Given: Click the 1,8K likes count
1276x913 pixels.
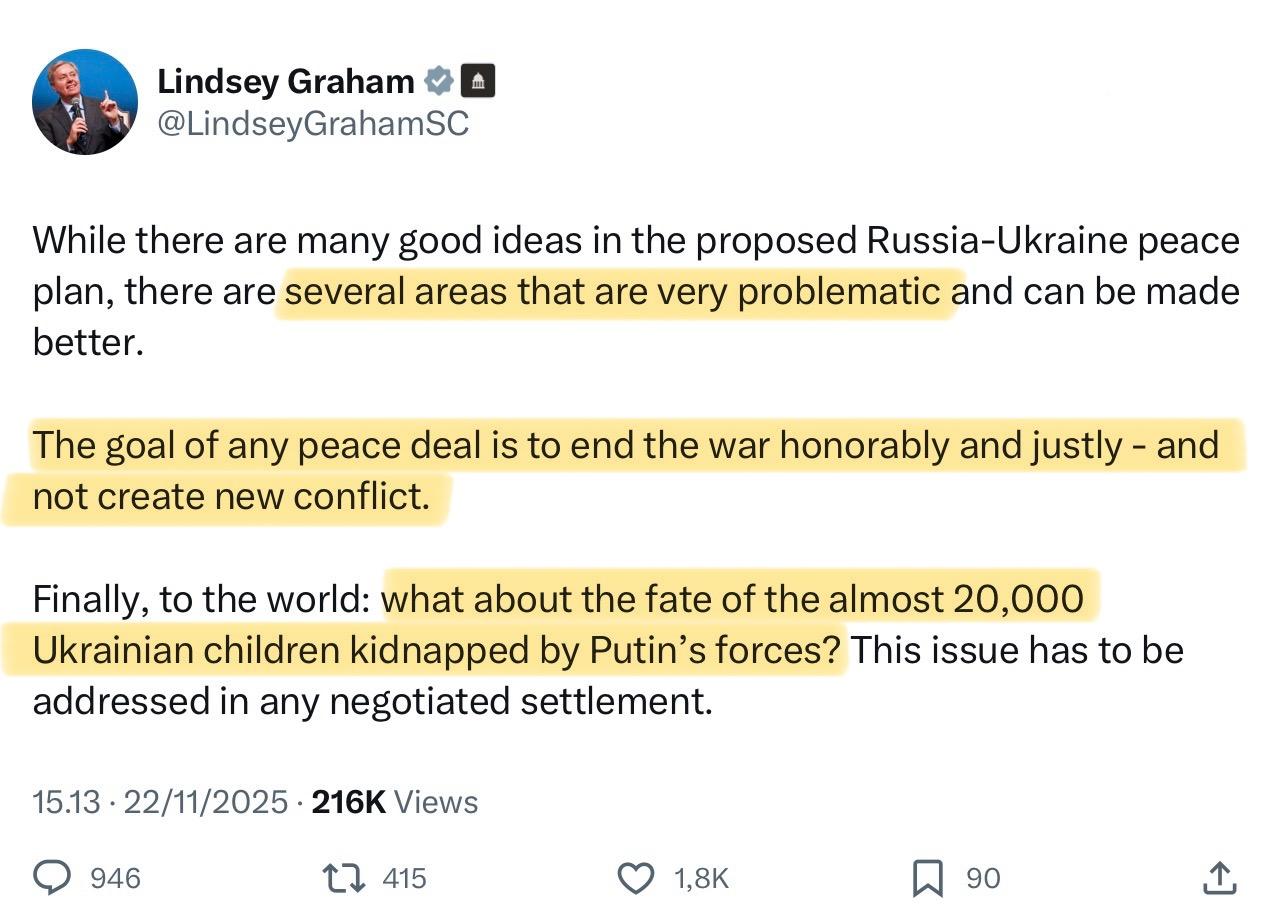Looking at the screenshot, I should click(x=701, y=878).
